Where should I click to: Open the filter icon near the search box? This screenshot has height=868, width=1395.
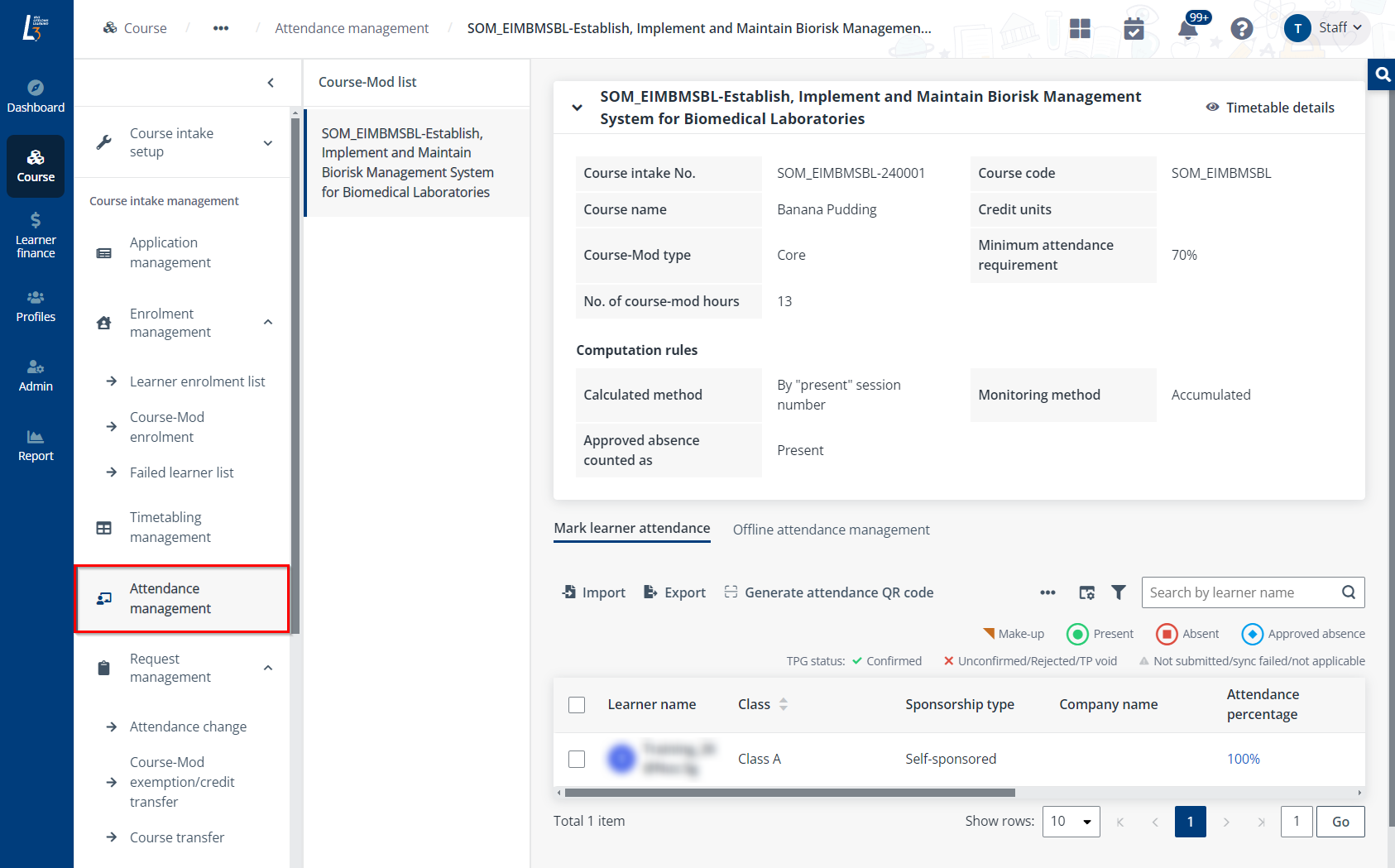click(1119, 592)
